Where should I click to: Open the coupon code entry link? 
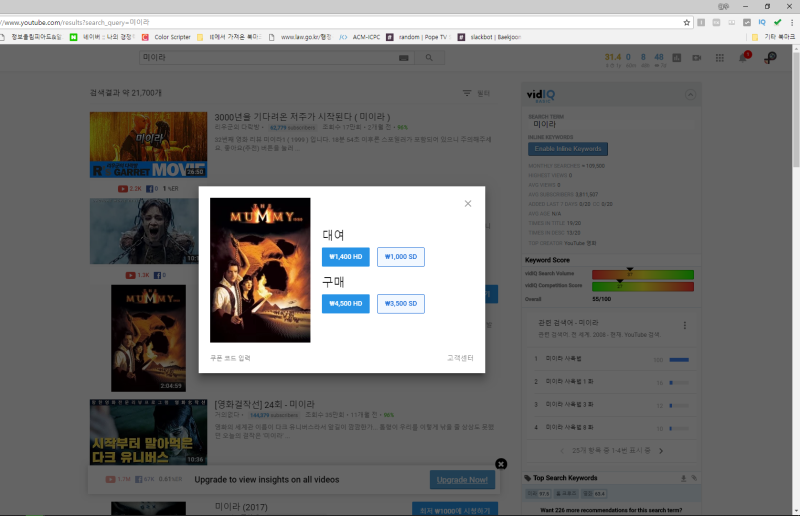pos(230,358)
